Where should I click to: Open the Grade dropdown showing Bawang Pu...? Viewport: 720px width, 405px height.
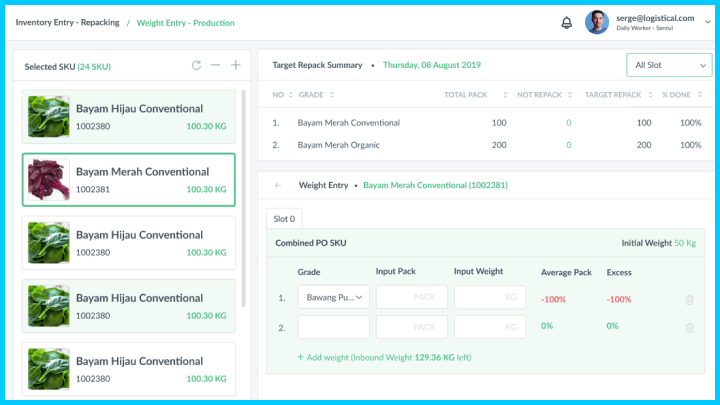click(334, 298)
